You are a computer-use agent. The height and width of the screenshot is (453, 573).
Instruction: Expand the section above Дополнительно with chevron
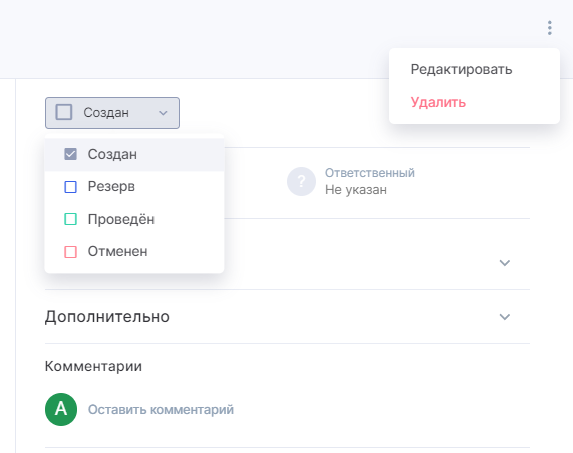[505, 263]
